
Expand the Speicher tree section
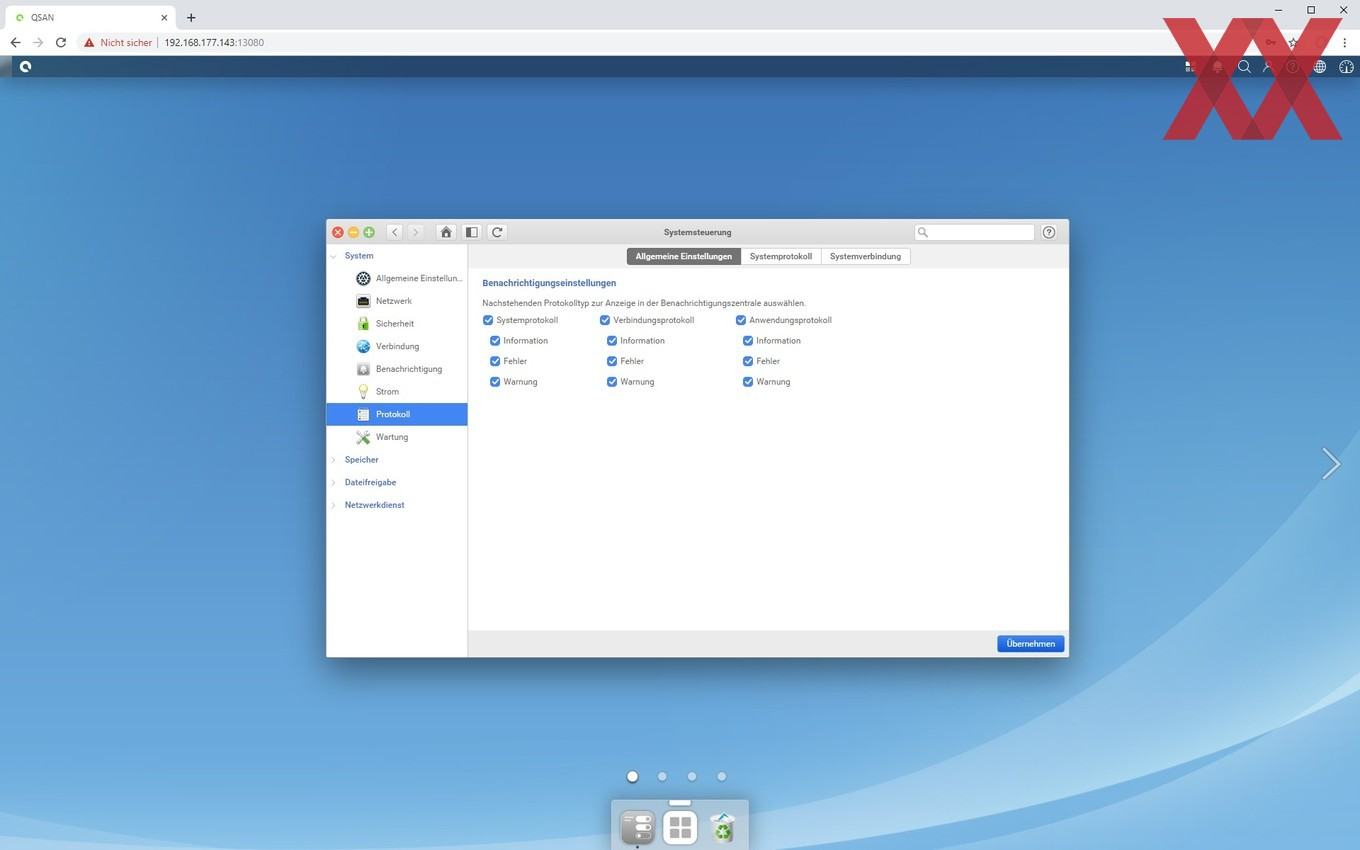point(334,460)
